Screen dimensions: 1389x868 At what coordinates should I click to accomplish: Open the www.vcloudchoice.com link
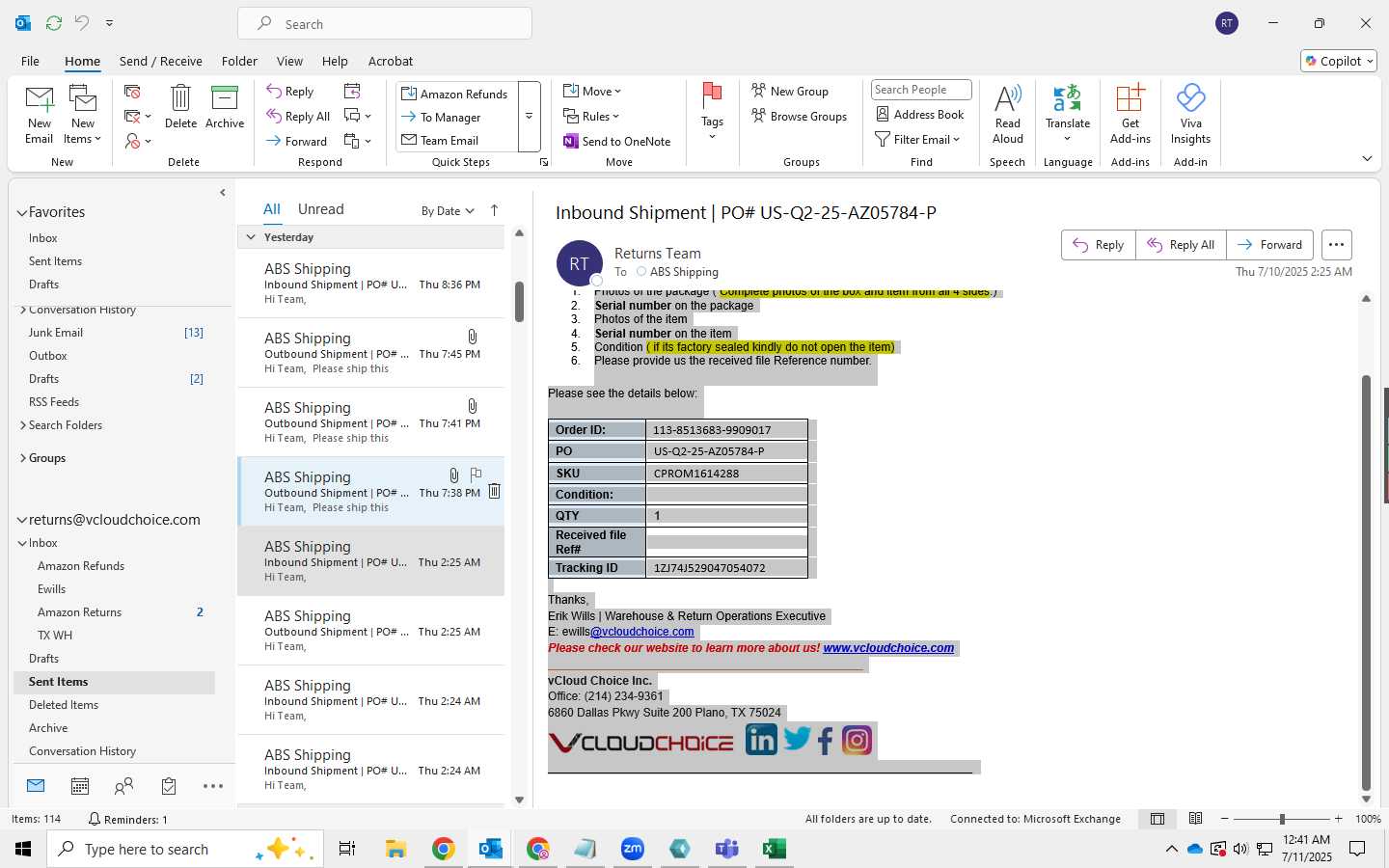click(x=888, y=648)
